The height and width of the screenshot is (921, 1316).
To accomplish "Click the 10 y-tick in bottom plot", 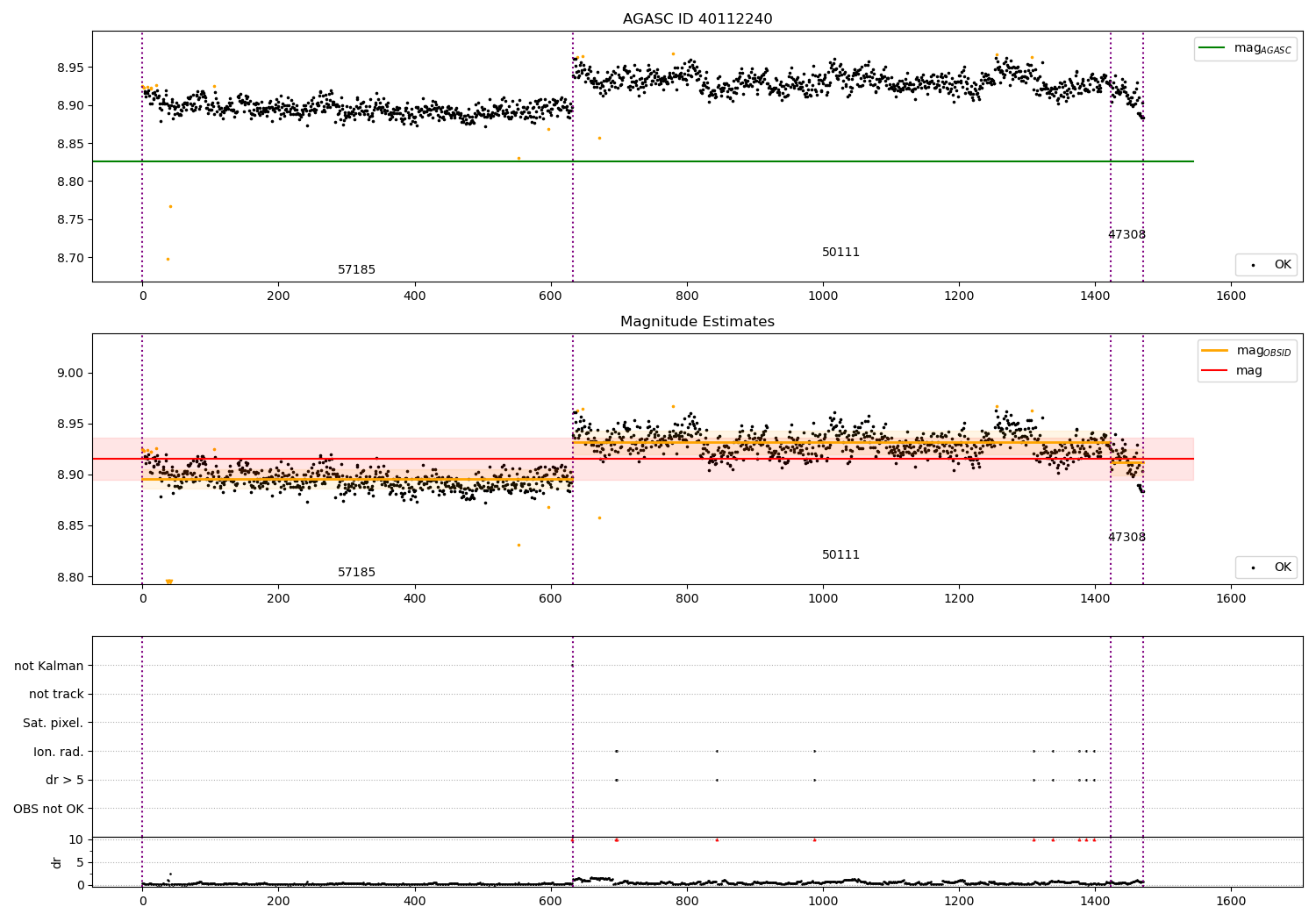I will tap(75, 840).
